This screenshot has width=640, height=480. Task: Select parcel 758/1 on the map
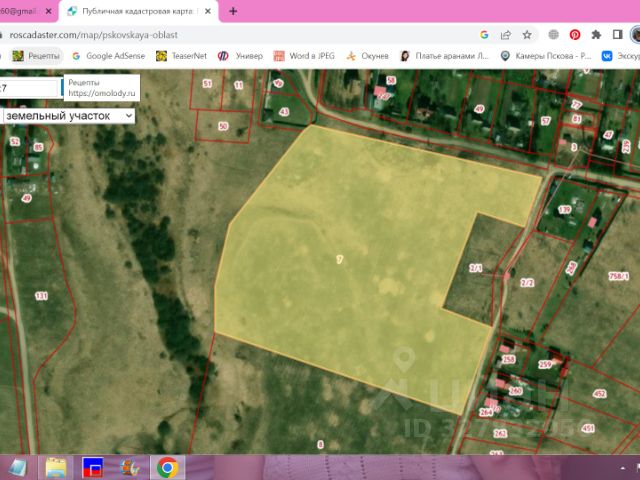pos(619,276)
